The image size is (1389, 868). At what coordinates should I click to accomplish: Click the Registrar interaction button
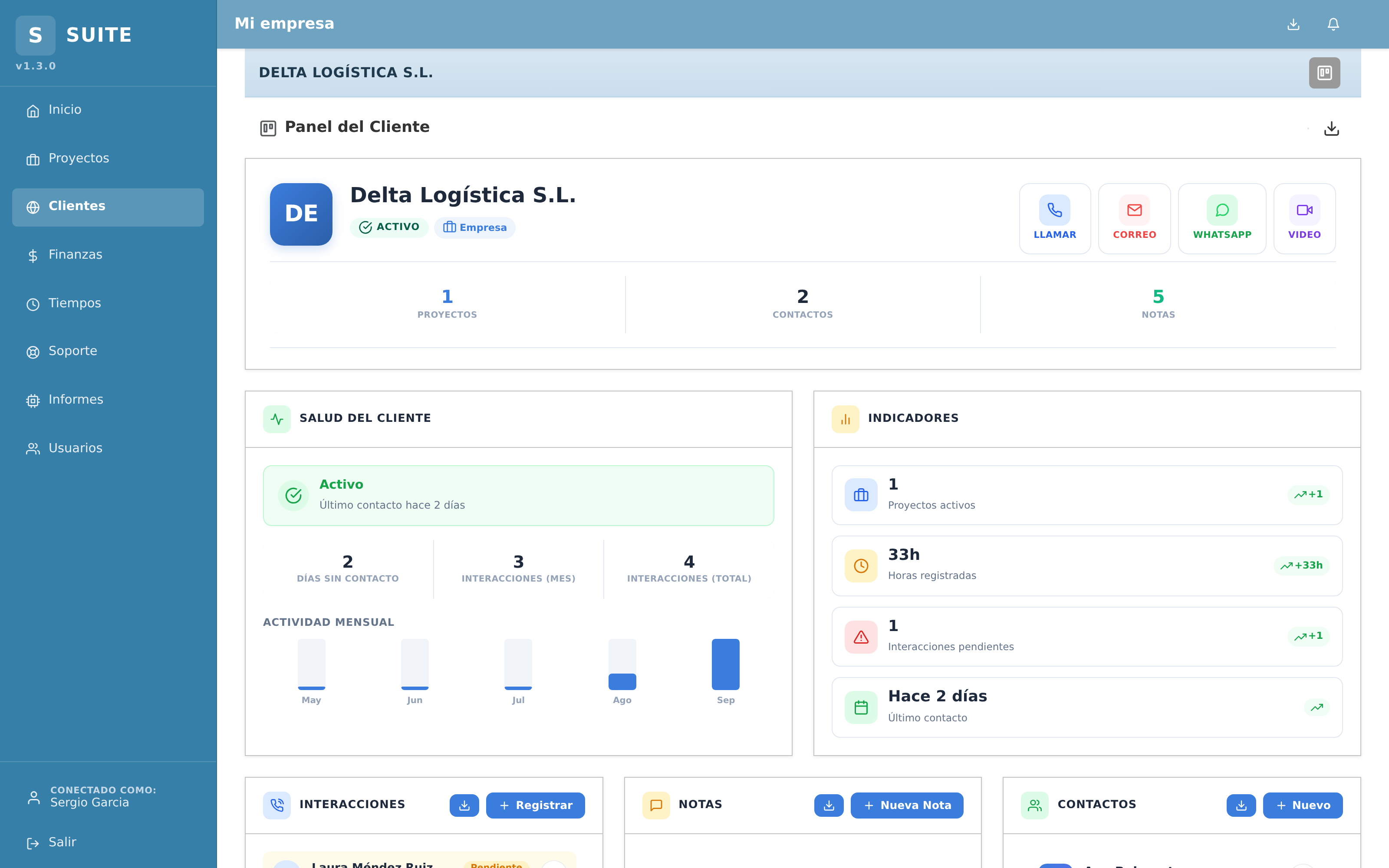(536, 806)
